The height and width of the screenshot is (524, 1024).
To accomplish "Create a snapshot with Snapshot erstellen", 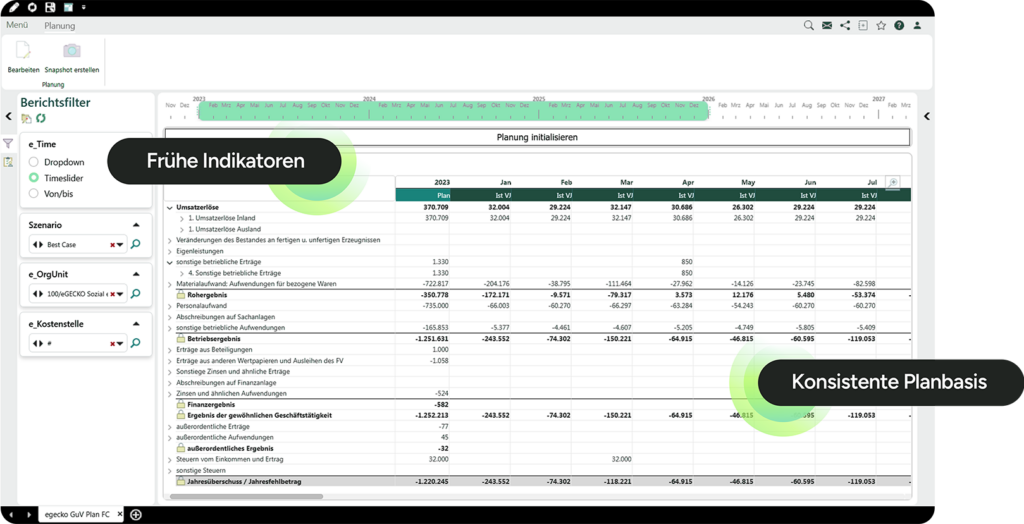I will tap(71, 52).
